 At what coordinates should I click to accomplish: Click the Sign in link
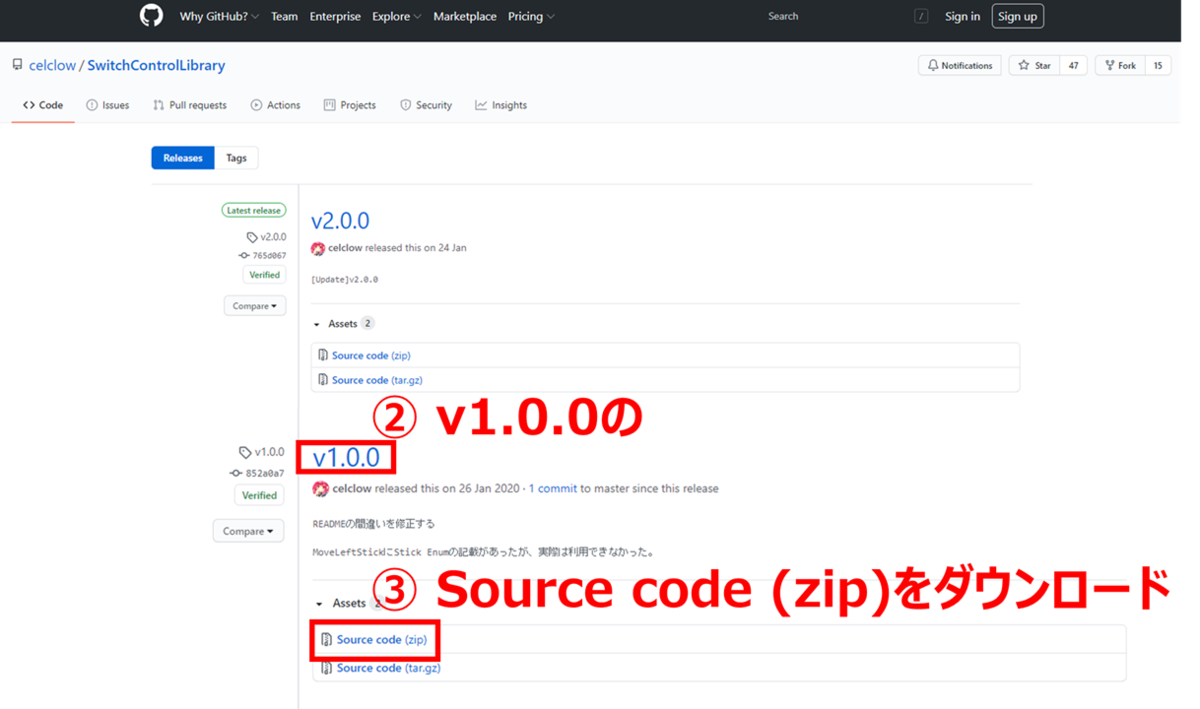point(962,16)
